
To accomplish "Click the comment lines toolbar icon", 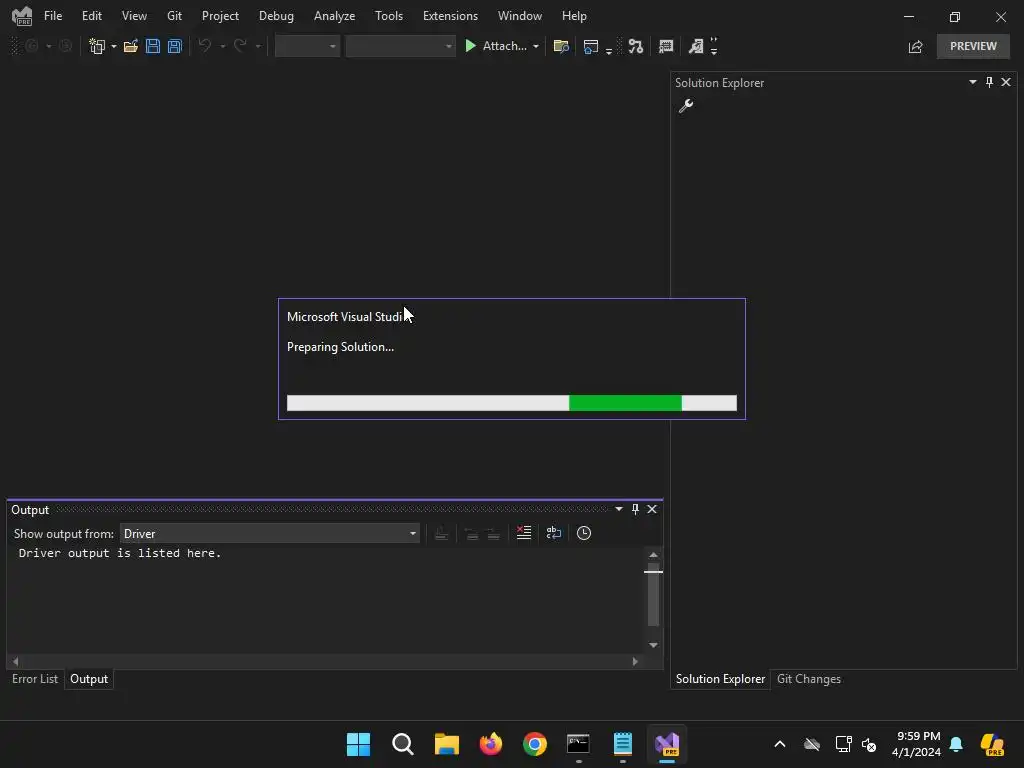I will [666, 46].
